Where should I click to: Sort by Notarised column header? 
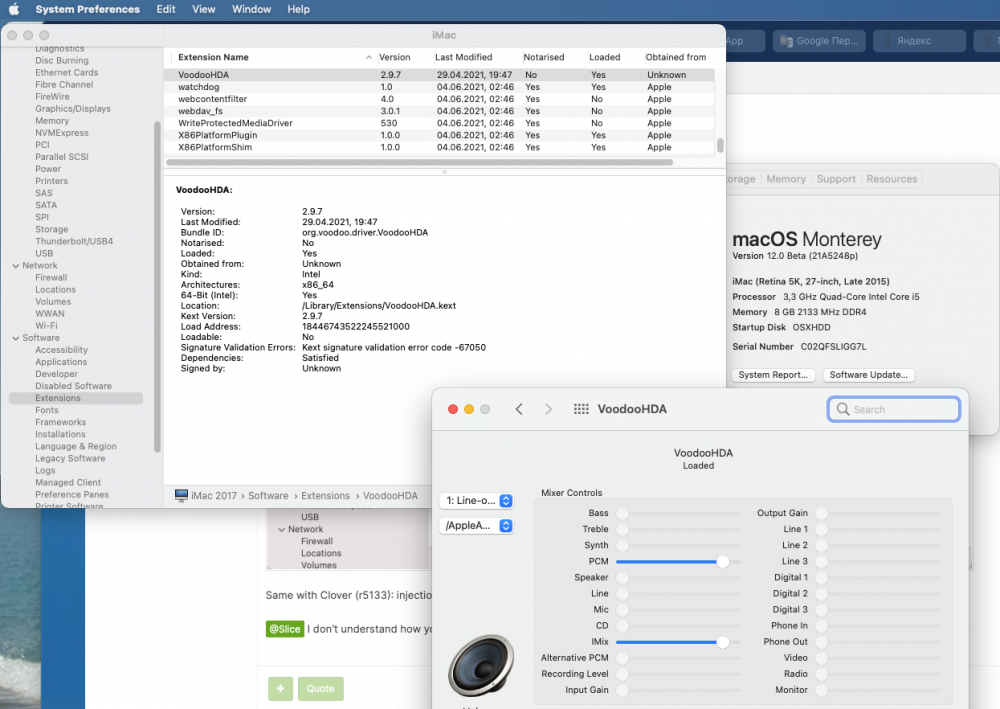(x=544, y=57)
